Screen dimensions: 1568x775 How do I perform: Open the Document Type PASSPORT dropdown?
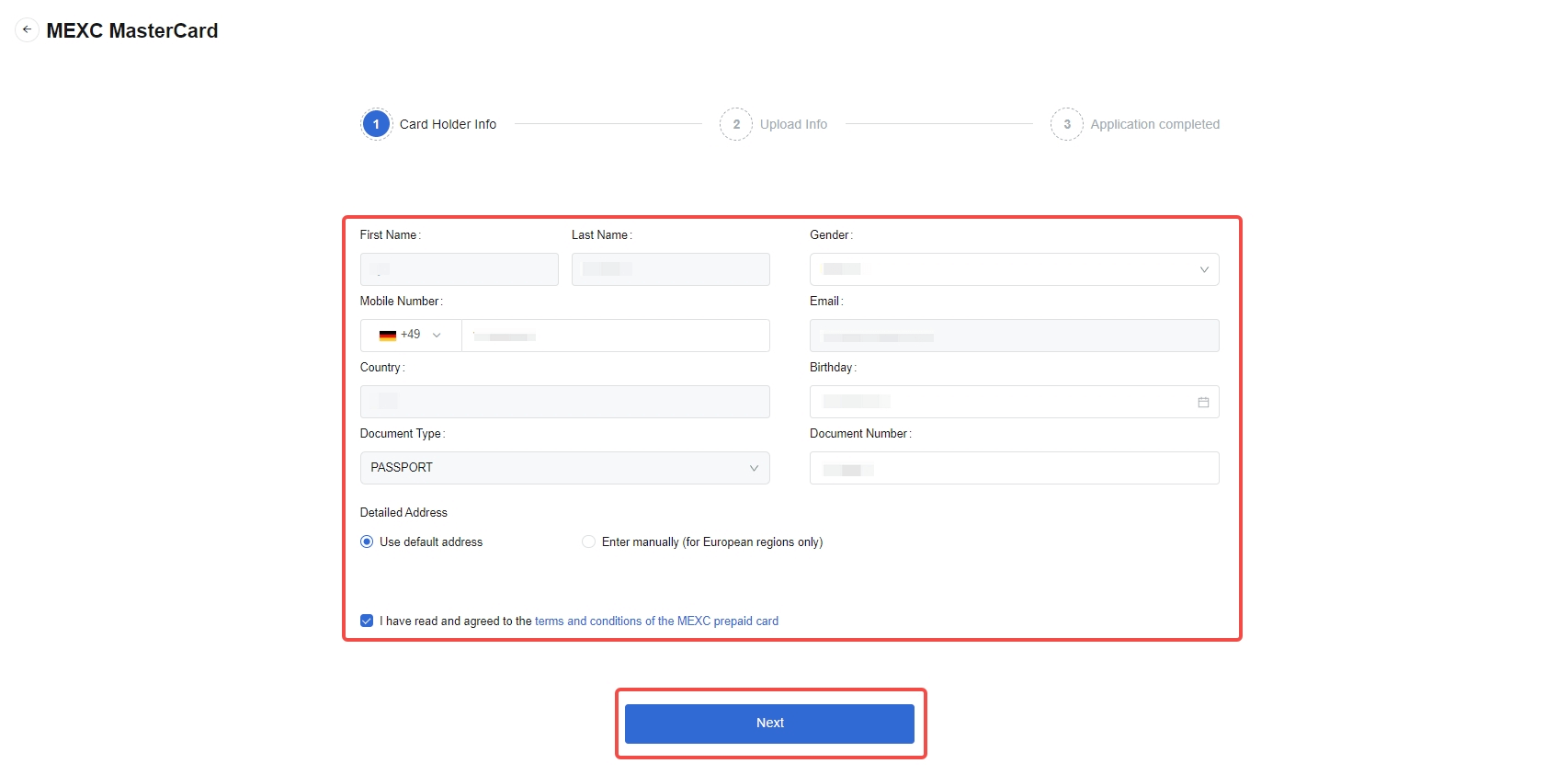click(x=565, y=468)
